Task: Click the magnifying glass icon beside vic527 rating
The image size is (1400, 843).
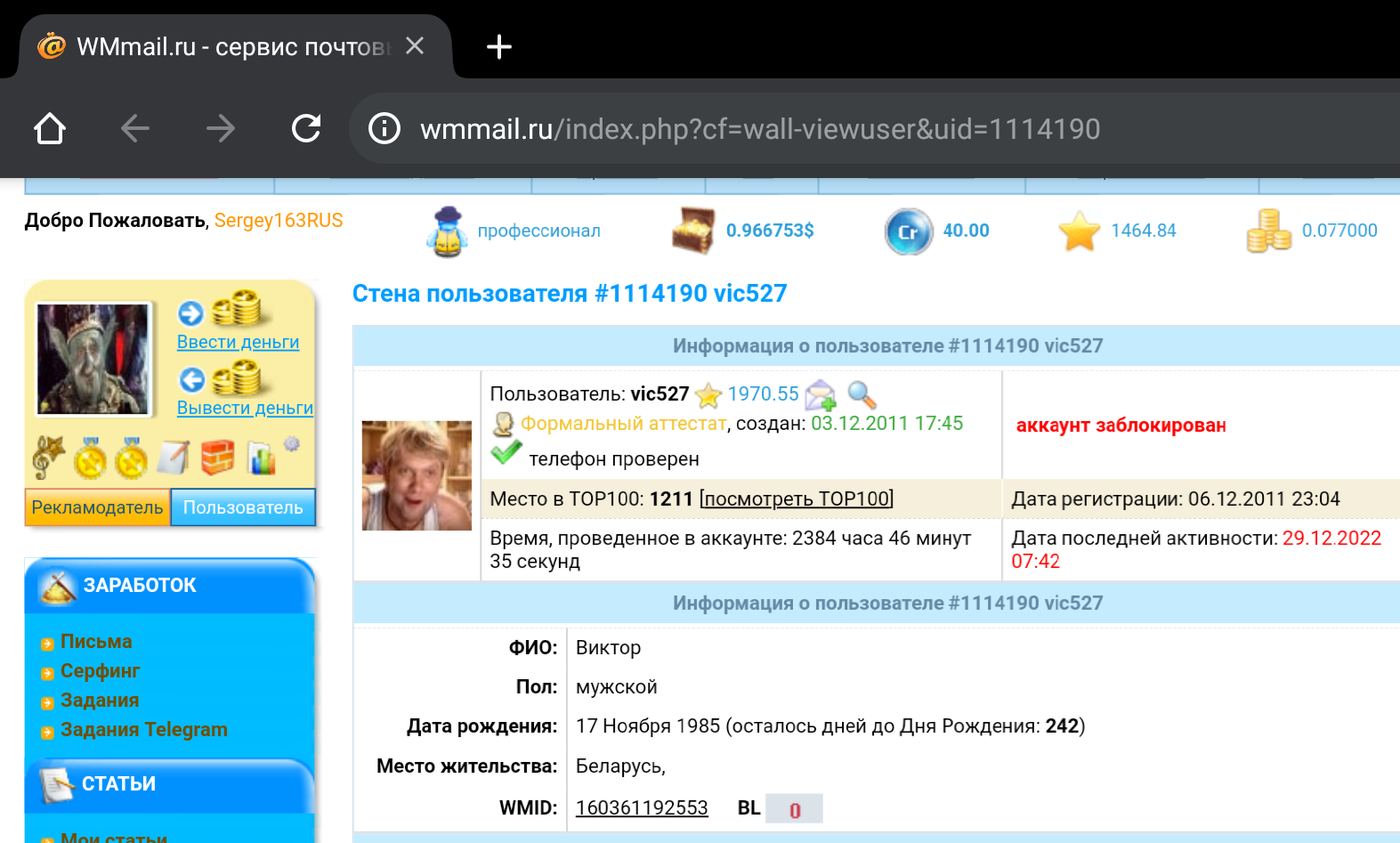Action: coord(862,394)
